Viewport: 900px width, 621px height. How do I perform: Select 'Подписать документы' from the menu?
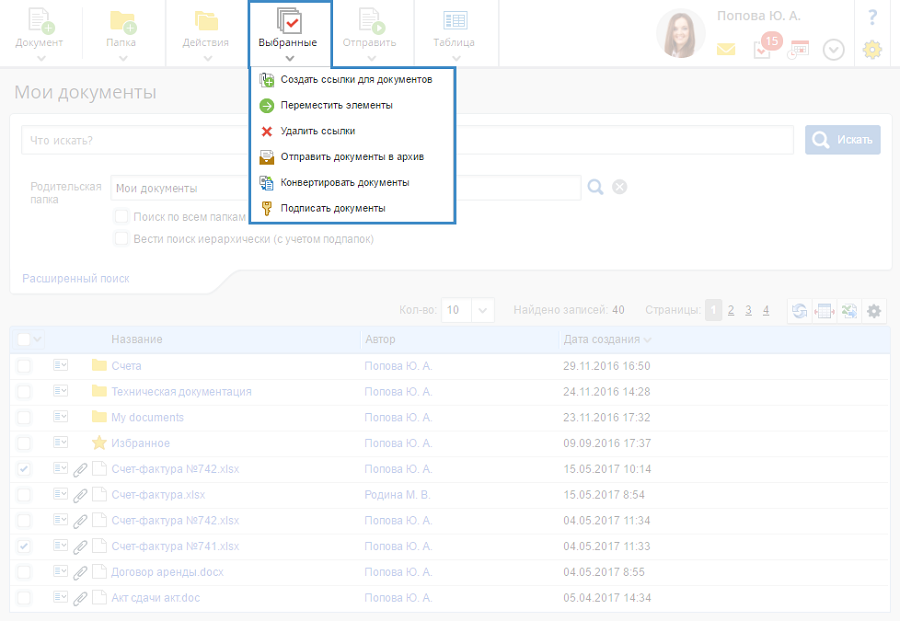[x=333, y=208]
